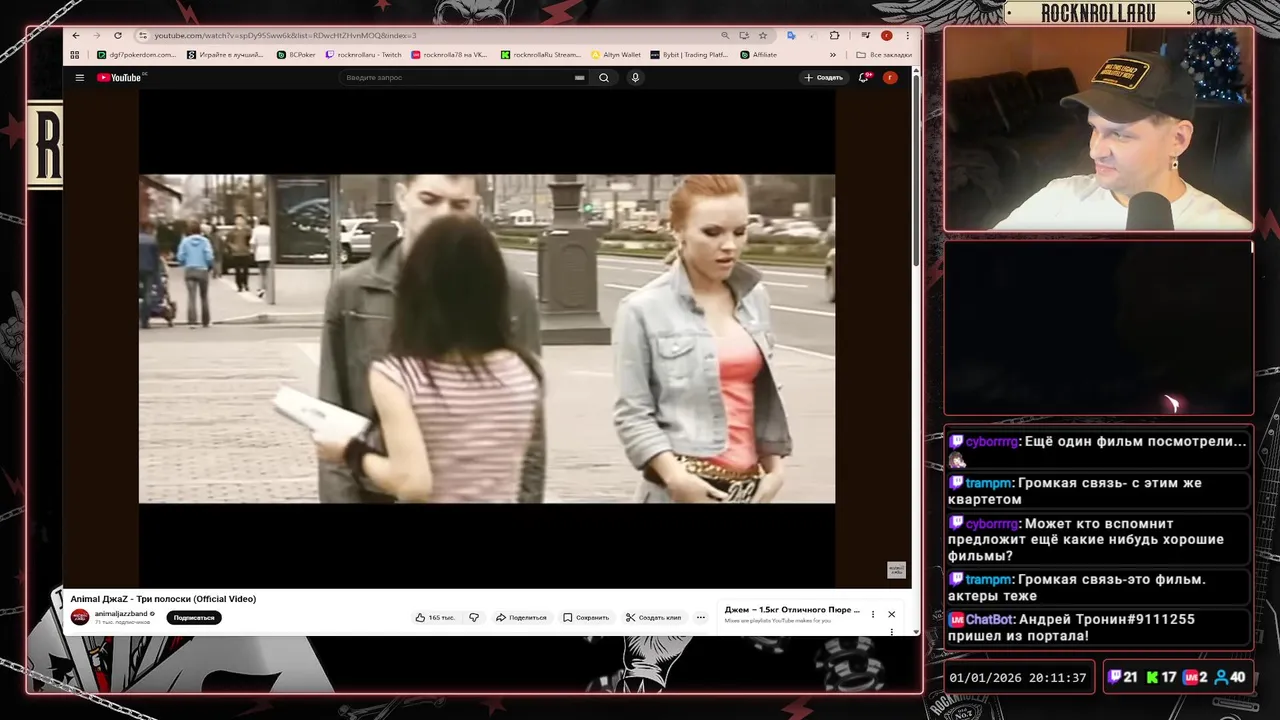Open zoom magnifier icon in address bar
This screenshot has width=1280, height=720.
point(725,35)
